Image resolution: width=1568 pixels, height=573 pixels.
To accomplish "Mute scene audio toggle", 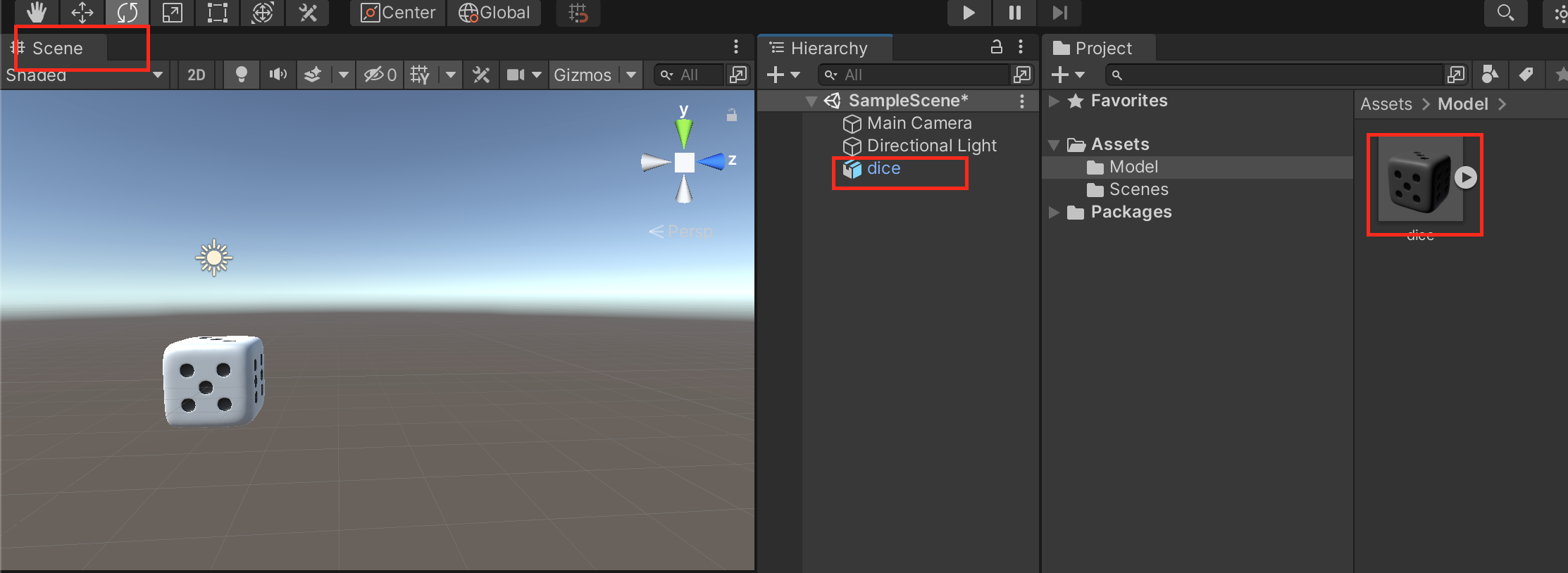I will (x=278, y=75).
